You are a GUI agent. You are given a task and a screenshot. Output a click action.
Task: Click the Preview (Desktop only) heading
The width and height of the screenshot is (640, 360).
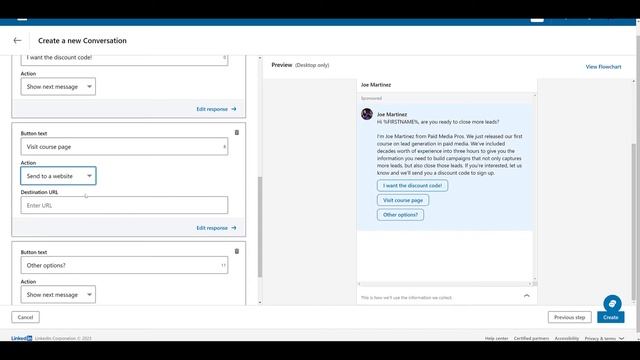click(x=300, y=65)
